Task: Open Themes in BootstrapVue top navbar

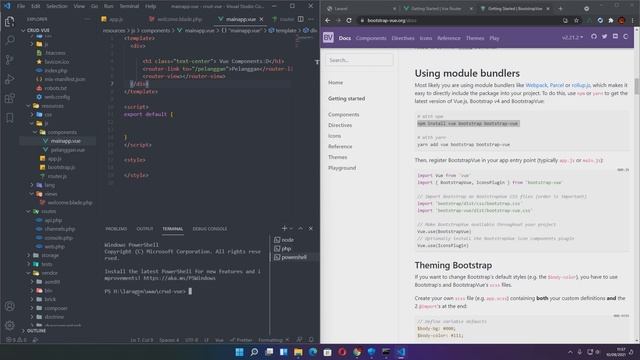Action: pyautogui.click(x=475, y=38)
